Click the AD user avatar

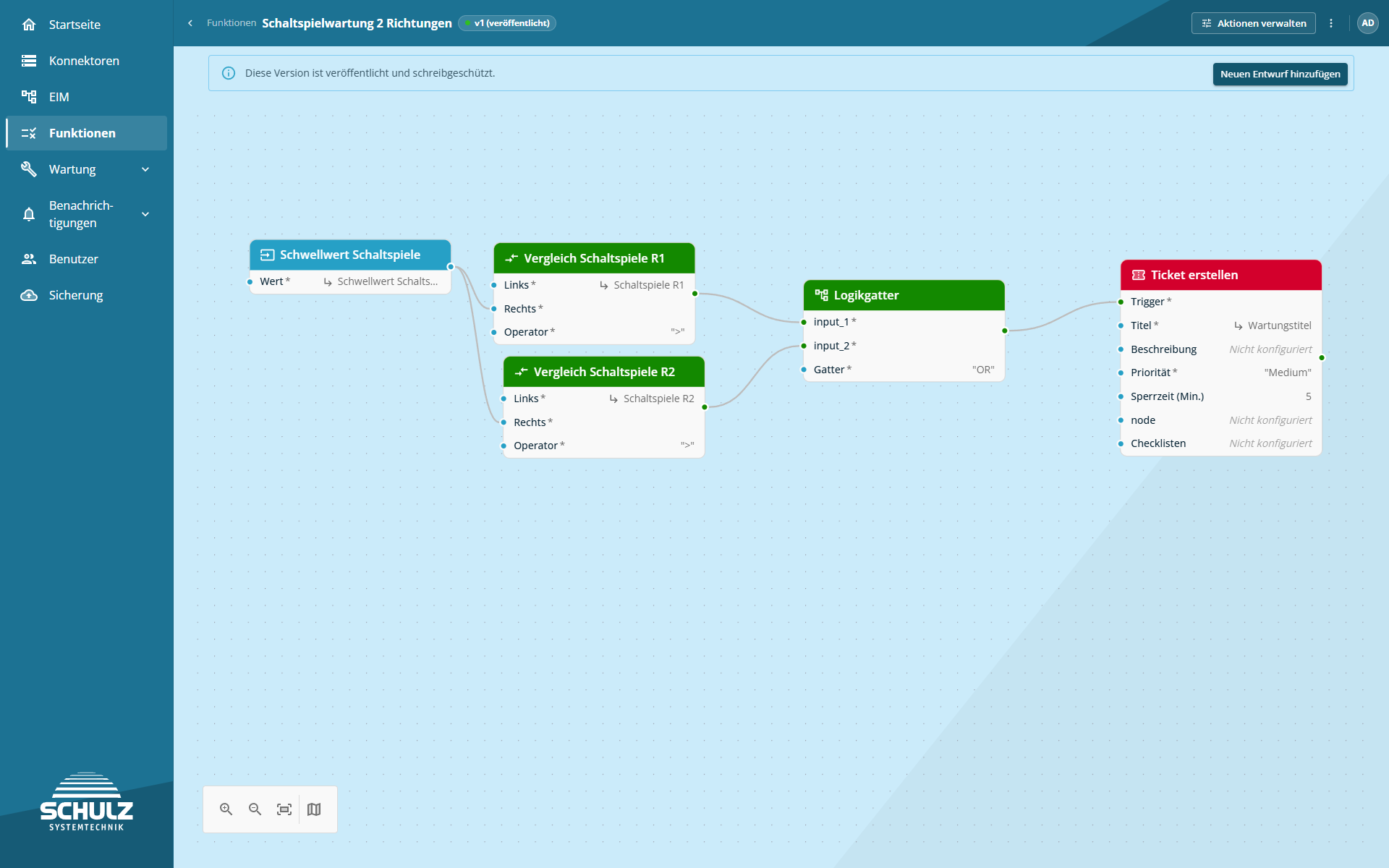click(1367, 23)
